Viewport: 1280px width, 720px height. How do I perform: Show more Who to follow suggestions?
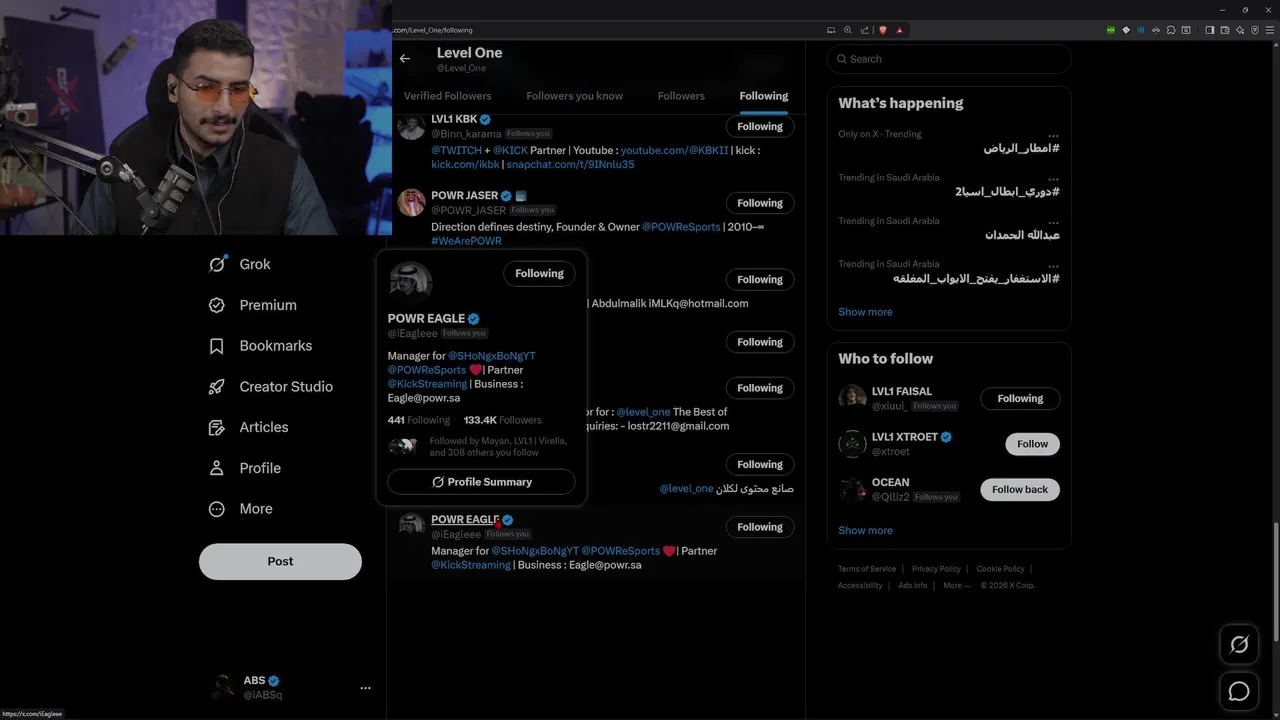[x=865, y=530]
